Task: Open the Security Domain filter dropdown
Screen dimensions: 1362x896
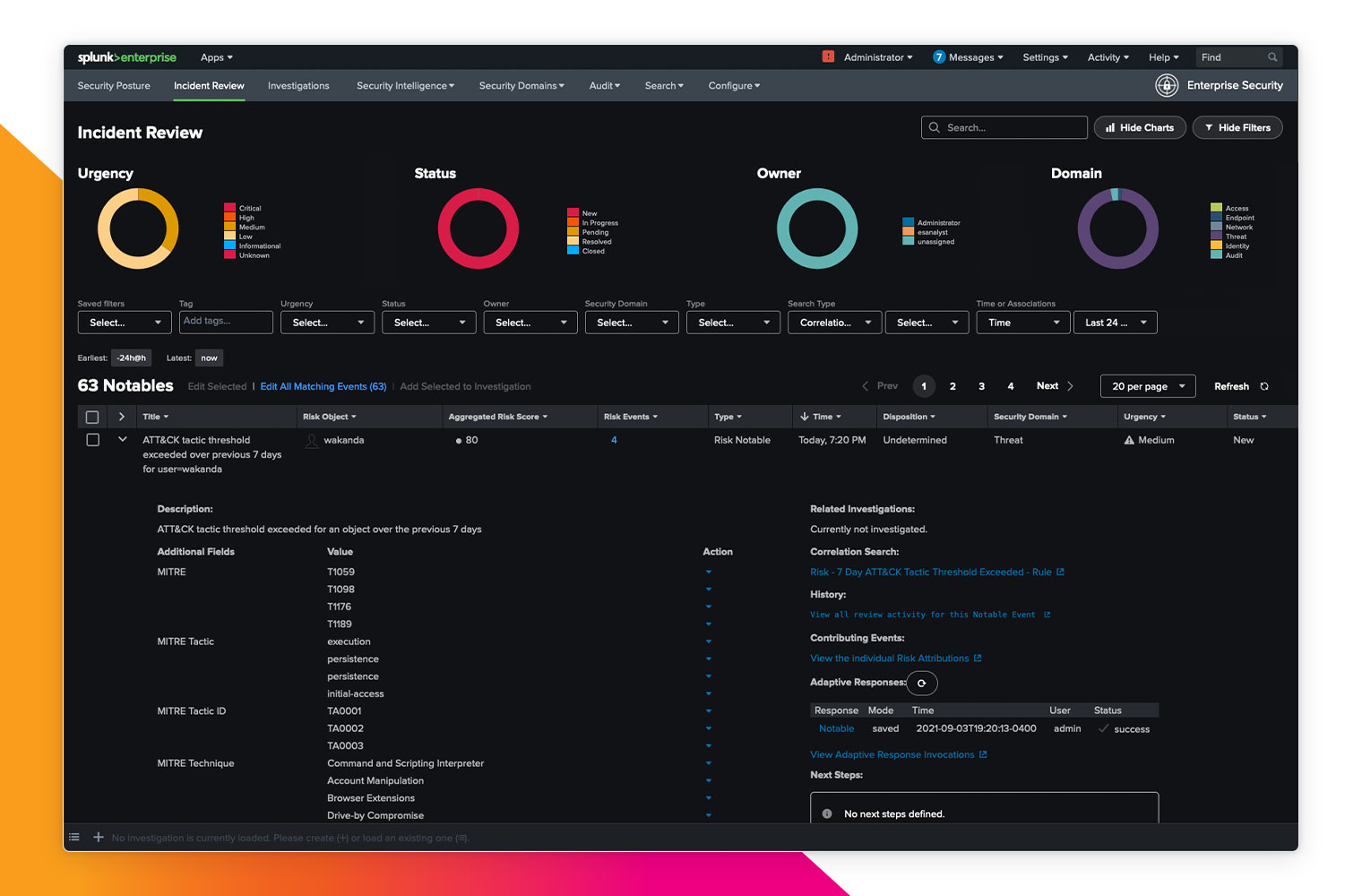Action: (632, 323)
